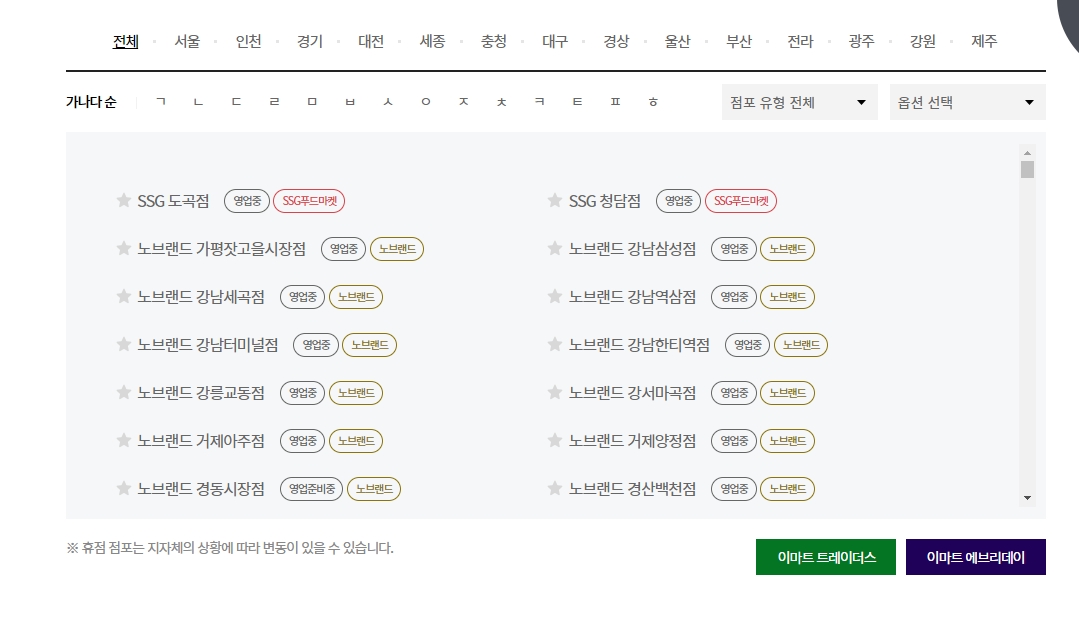Click the store list scrollbar thumb

pyautogui.click(x=1026, y=170)
